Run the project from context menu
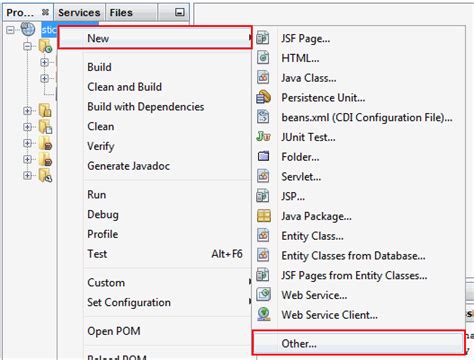Viewport: 474px width, 360px height. click(x=97, y=194)
